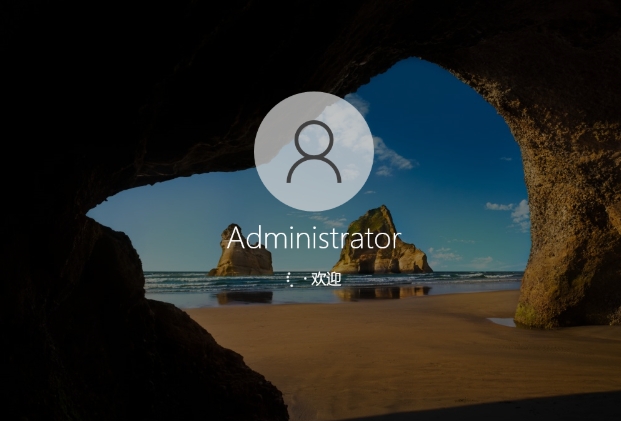Screen dimensions: 621x421
Task: Click the left rock's reflection on wet sand
Action: click(244, 297)
